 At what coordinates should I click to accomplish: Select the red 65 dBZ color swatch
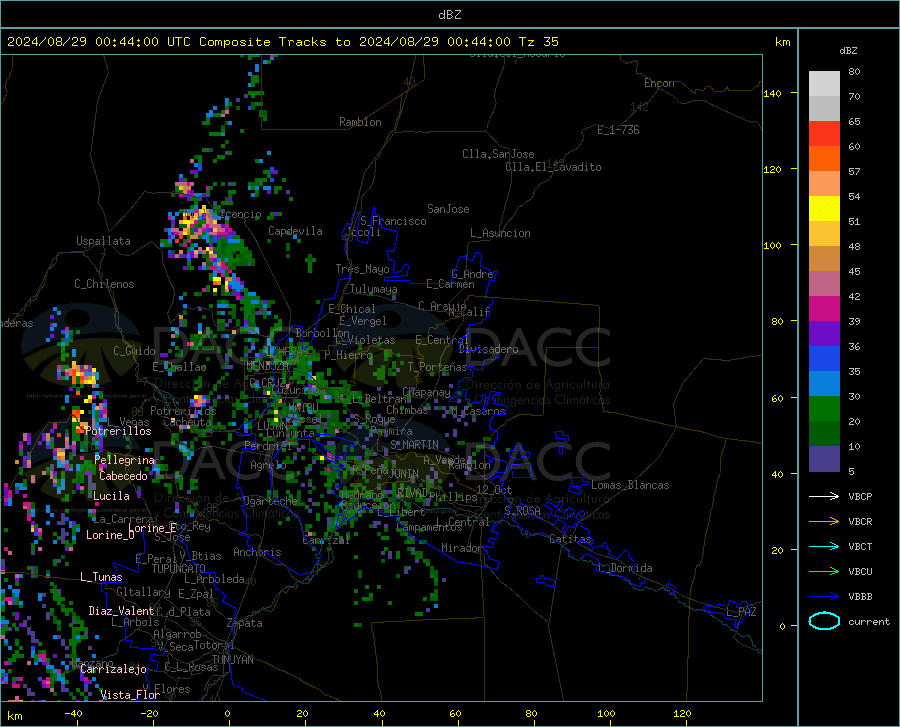[x=824, y=134]
